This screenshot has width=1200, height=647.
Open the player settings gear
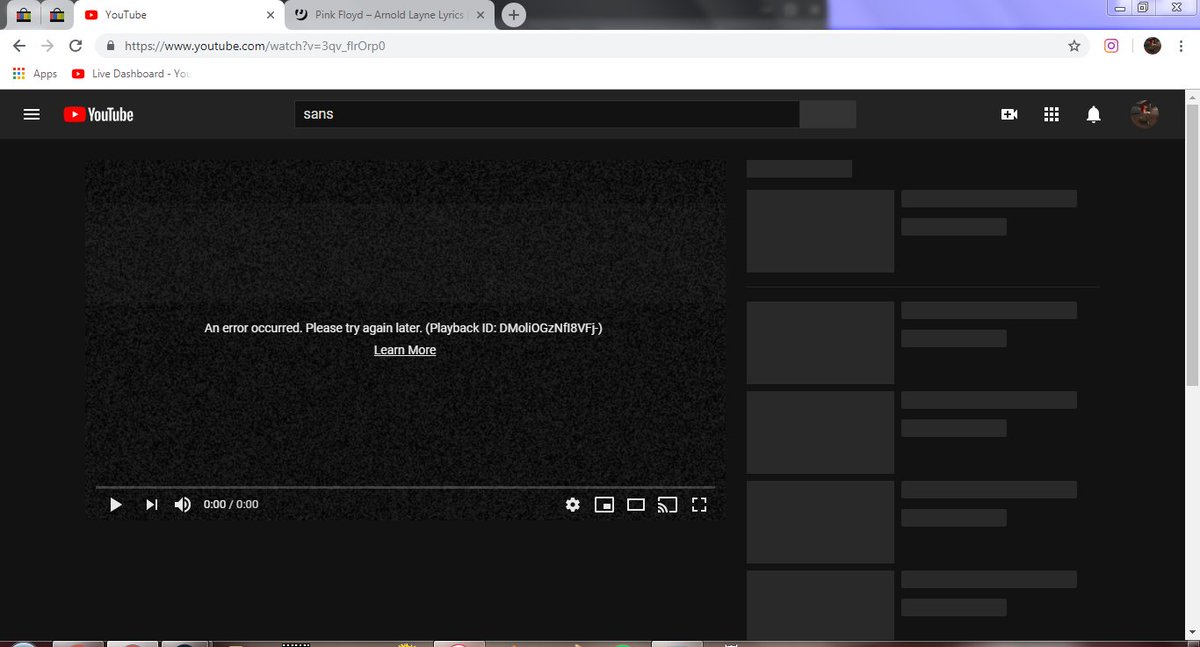point(572,505)
